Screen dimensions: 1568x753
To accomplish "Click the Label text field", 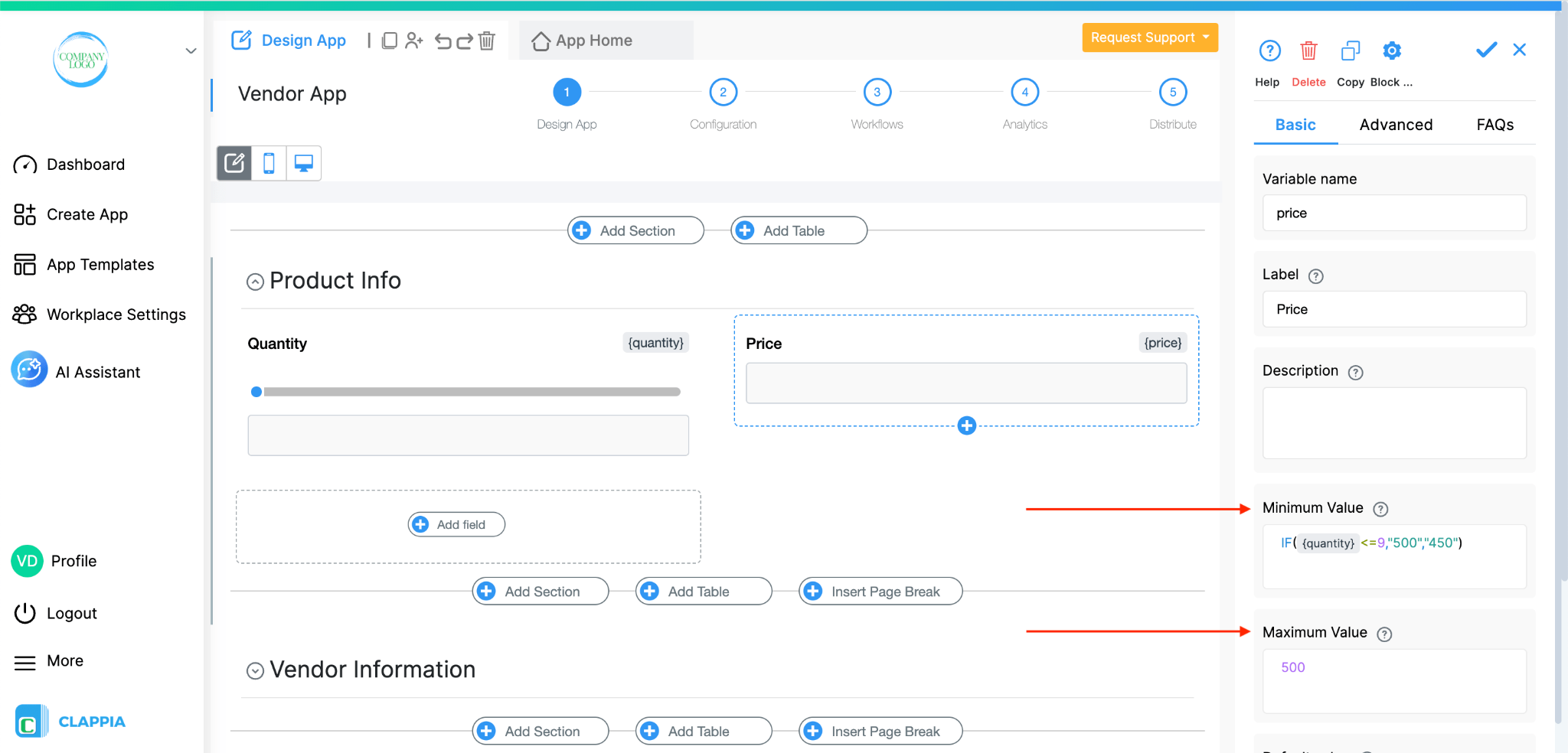I will pos(1394,310).
